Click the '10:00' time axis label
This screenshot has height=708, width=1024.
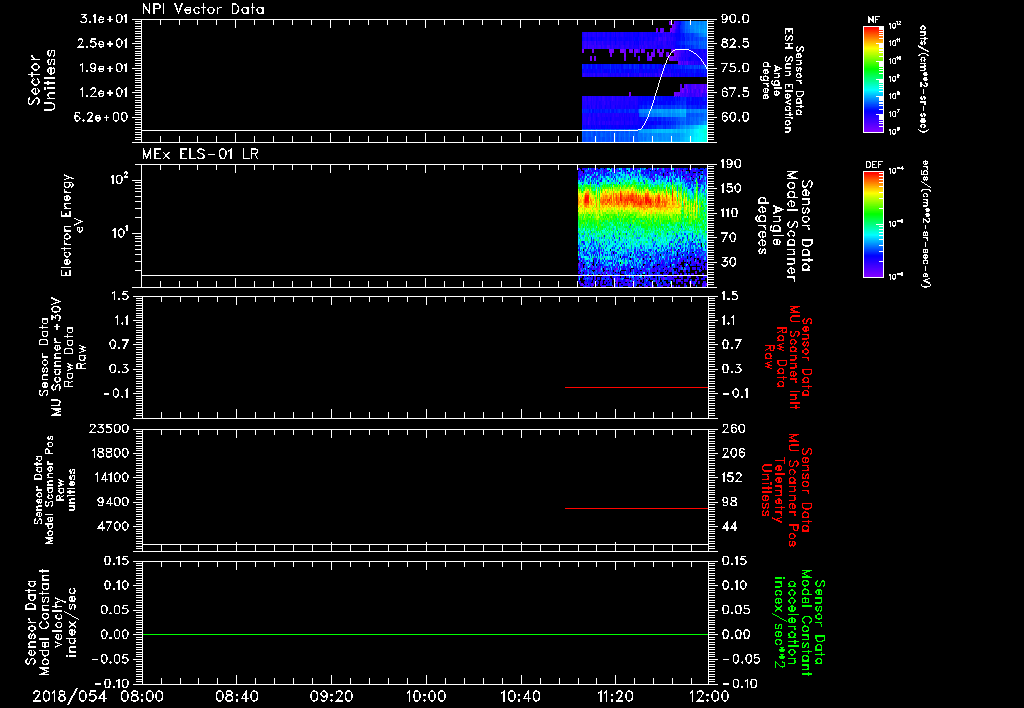[425, 696]
